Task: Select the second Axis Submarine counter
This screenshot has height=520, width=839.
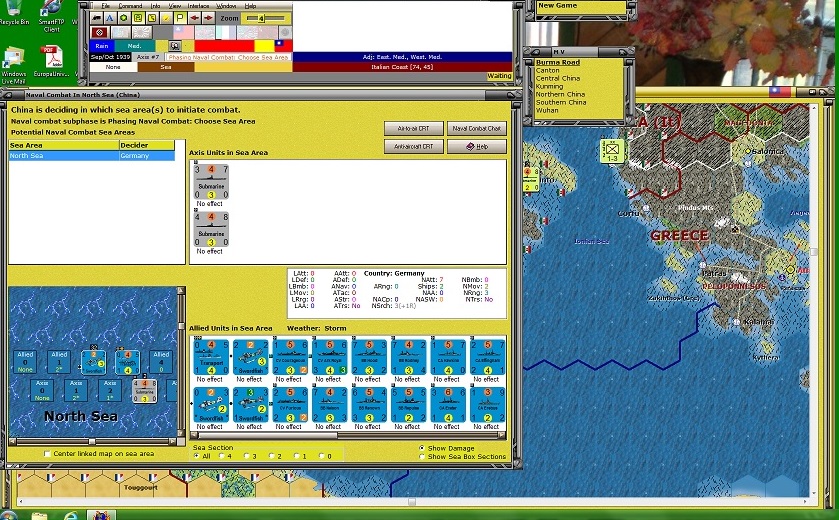Action: [x=211, y=229]
